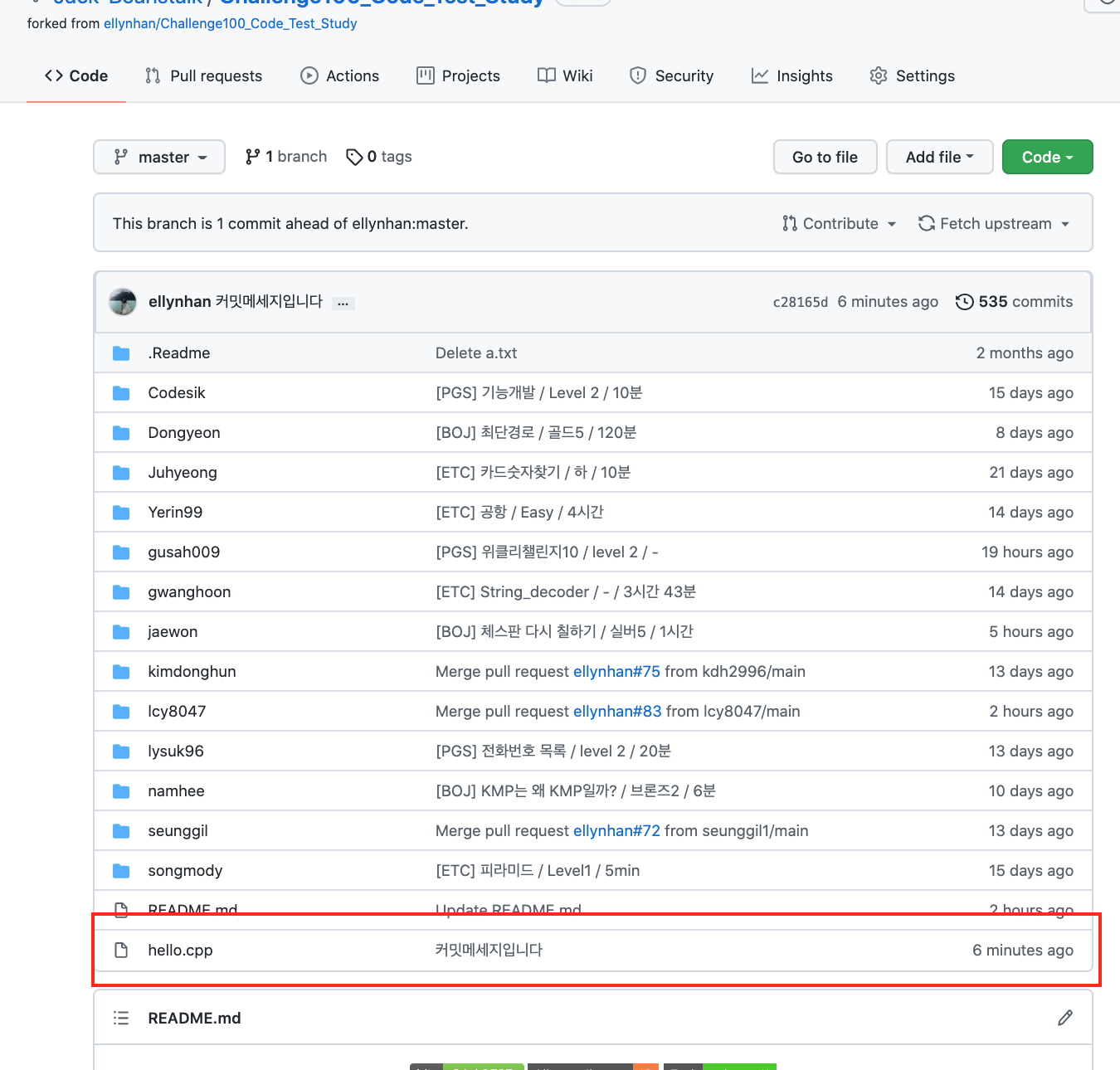
Task: Open README.md outline list icon
Action: tap(121, 1018)
